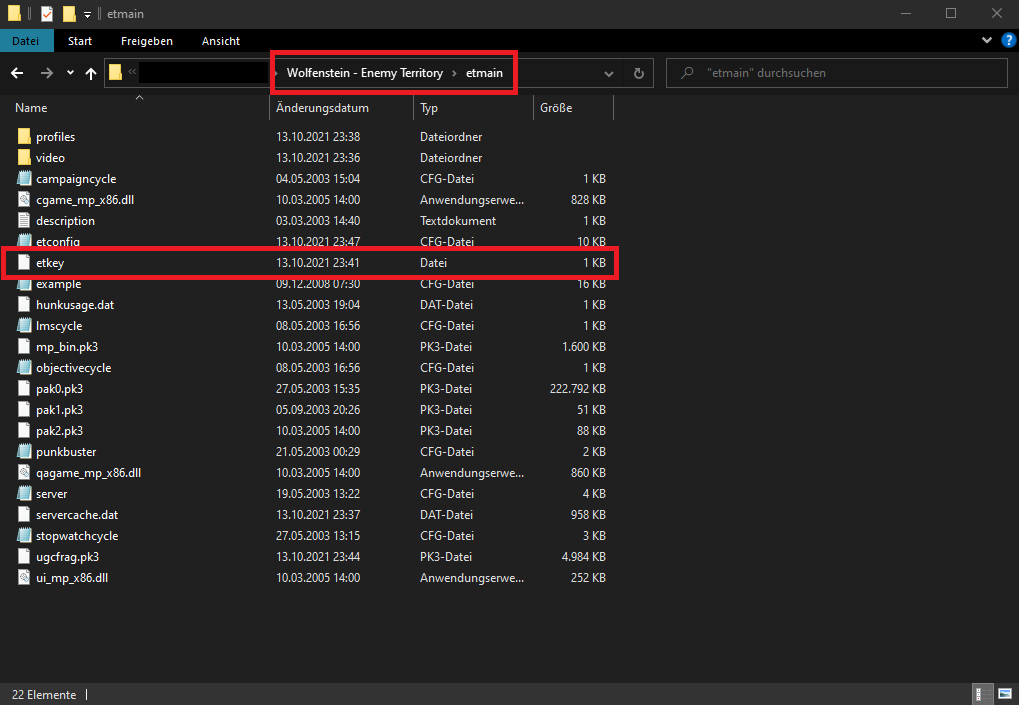Screen dimensions: 1019x705
Task: Open the Datei menu tab
Action: 25,41
